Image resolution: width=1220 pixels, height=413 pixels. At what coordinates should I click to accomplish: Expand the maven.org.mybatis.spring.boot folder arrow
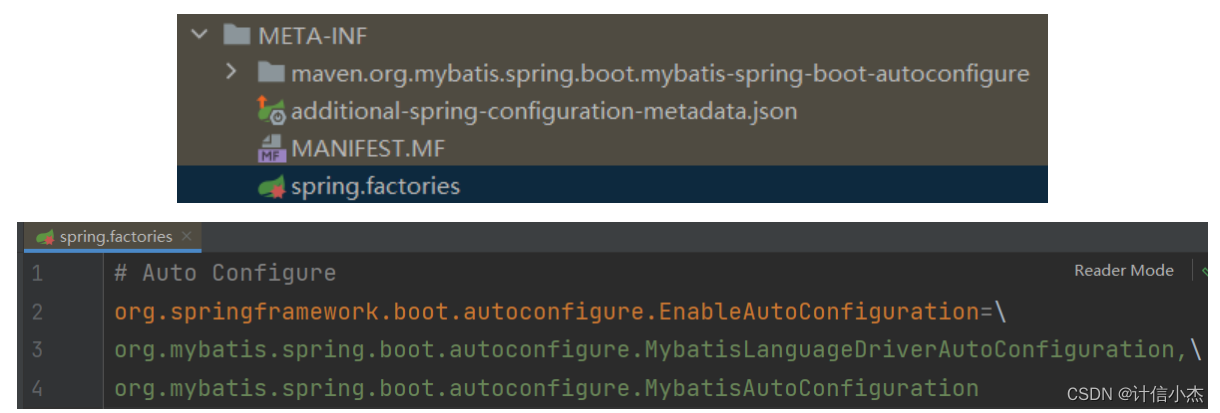coord(231,72)
